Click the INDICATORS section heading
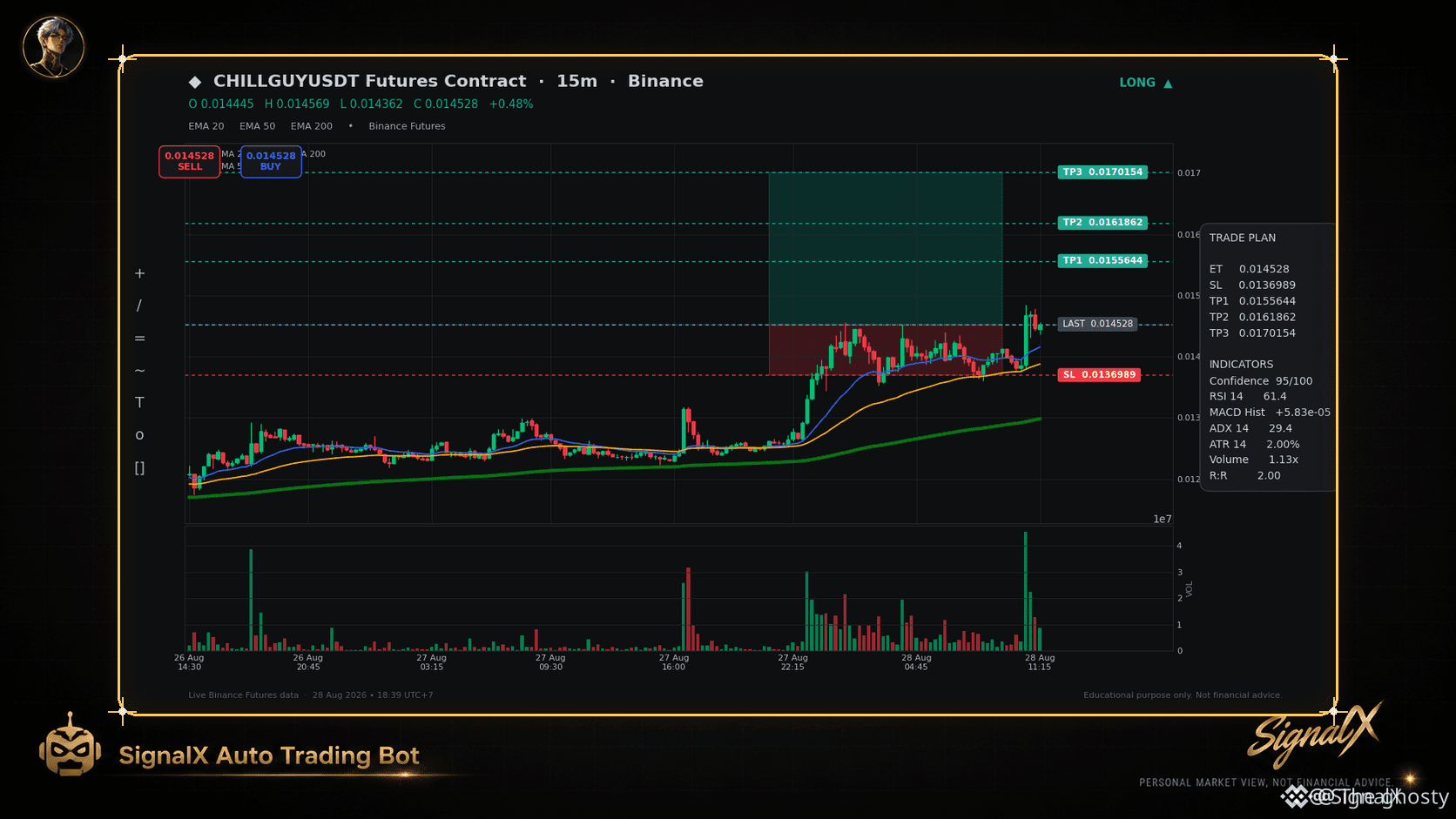The image size is (1456, 819). coord(1241,365)
